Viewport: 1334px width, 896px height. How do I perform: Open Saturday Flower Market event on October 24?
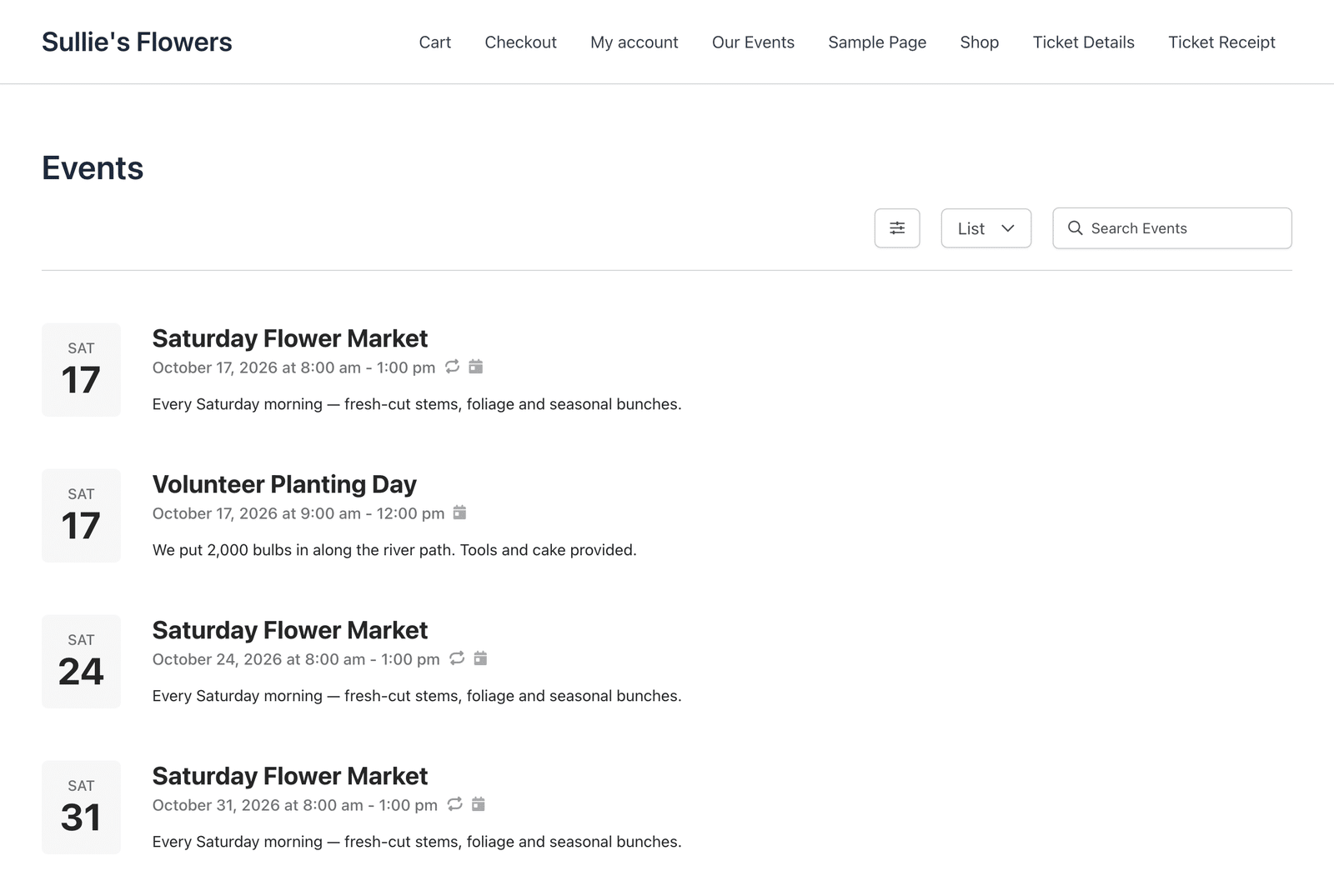[290, 630]
